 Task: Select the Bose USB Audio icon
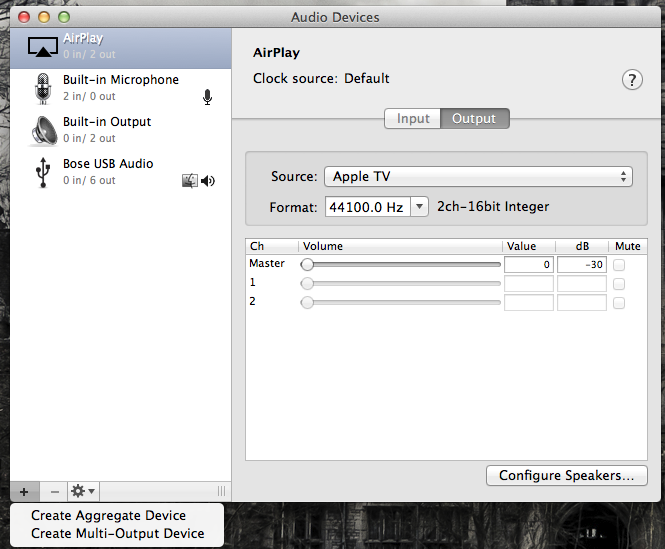click(x=43, y=172)
